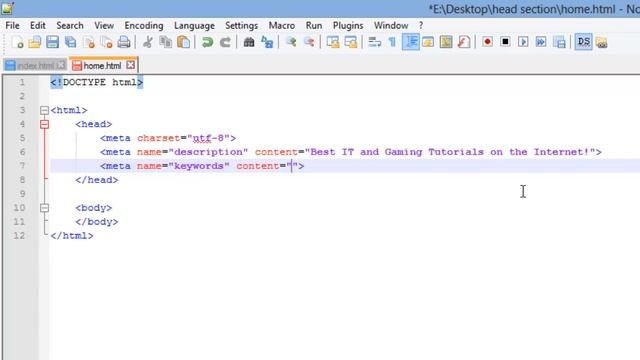Image resolution: width=640 pixels, height=360 pixels.
Task: Open the Encoding menu
Action: pos(144,25)
